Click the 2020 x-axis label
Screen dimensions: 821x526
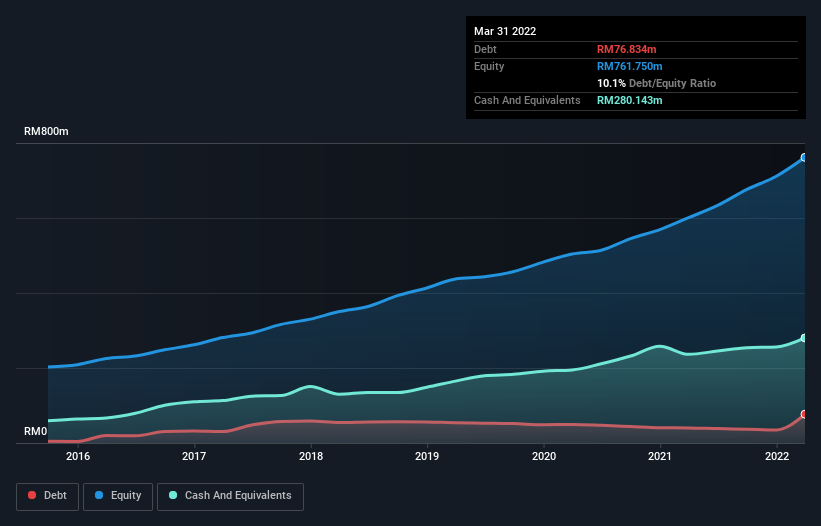544,456
